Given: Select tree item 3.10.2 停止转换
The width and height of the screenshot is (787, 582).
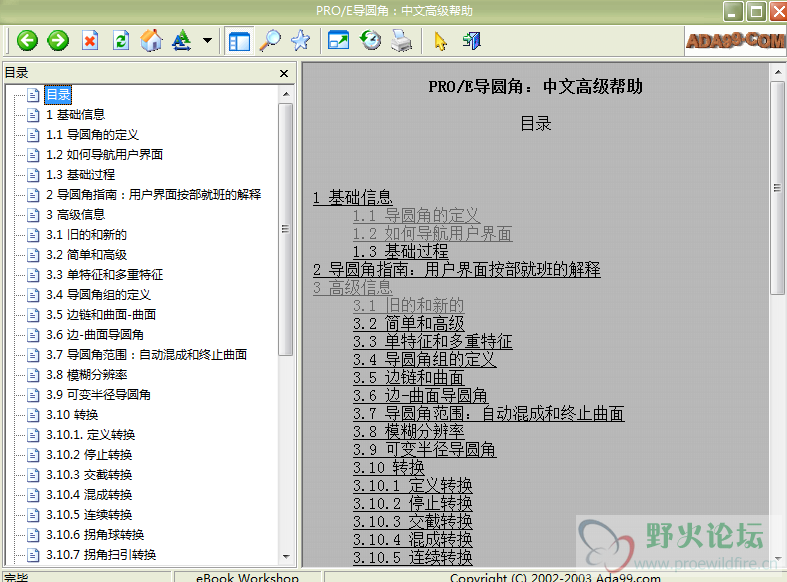Looking at the screenshot, I should point(89,455).
